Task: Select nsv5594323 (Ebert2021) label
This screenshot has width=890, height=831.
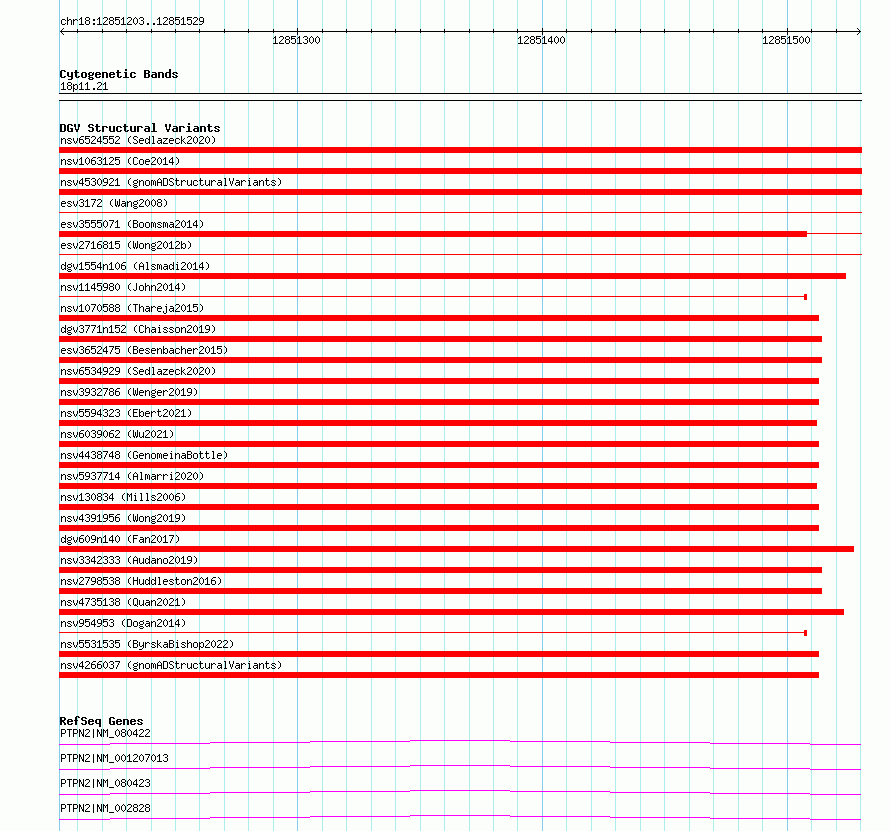Action: click(126, 413)
